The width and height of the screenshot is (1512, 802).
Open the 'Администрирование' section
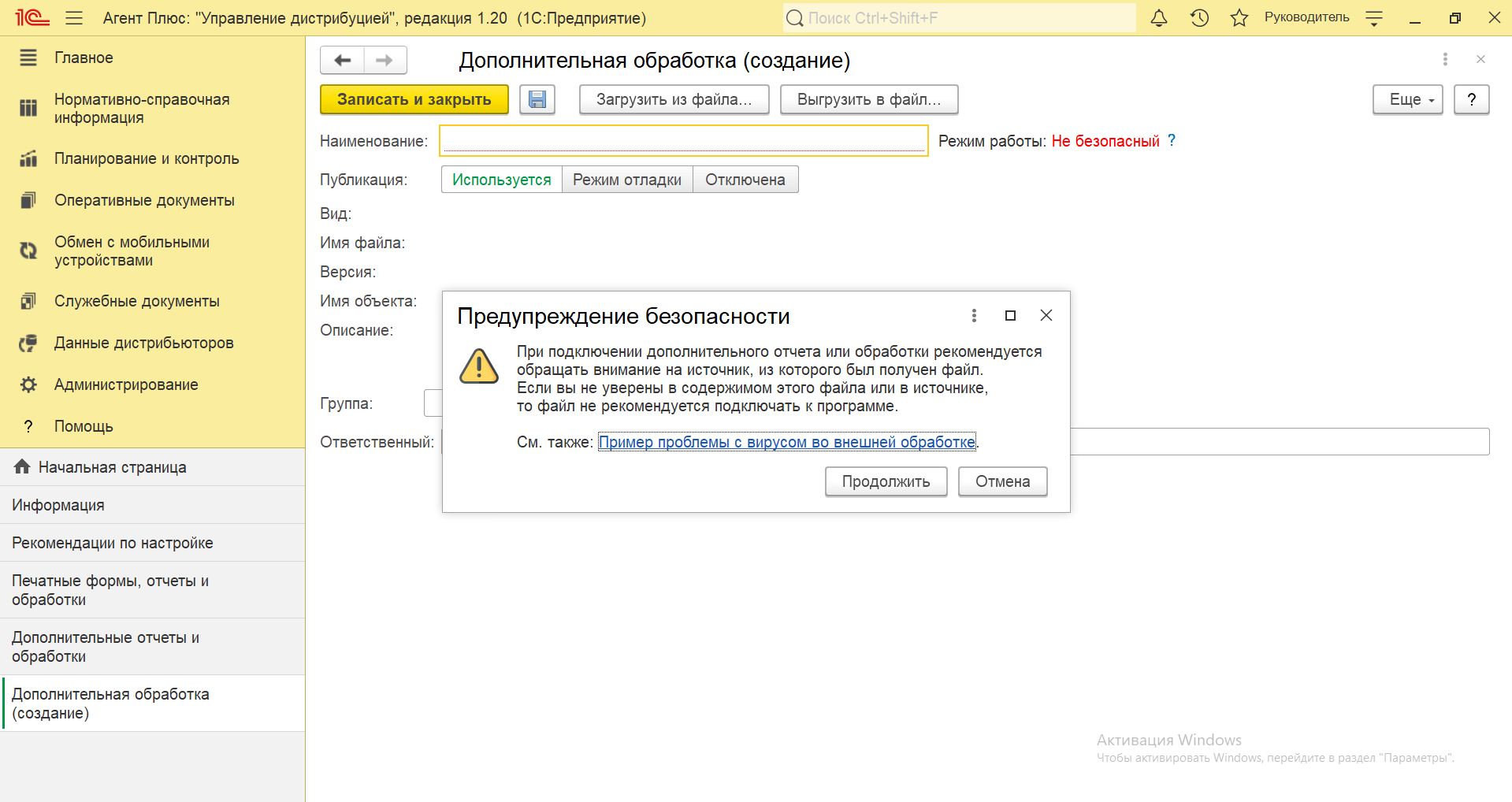(126, 384)
